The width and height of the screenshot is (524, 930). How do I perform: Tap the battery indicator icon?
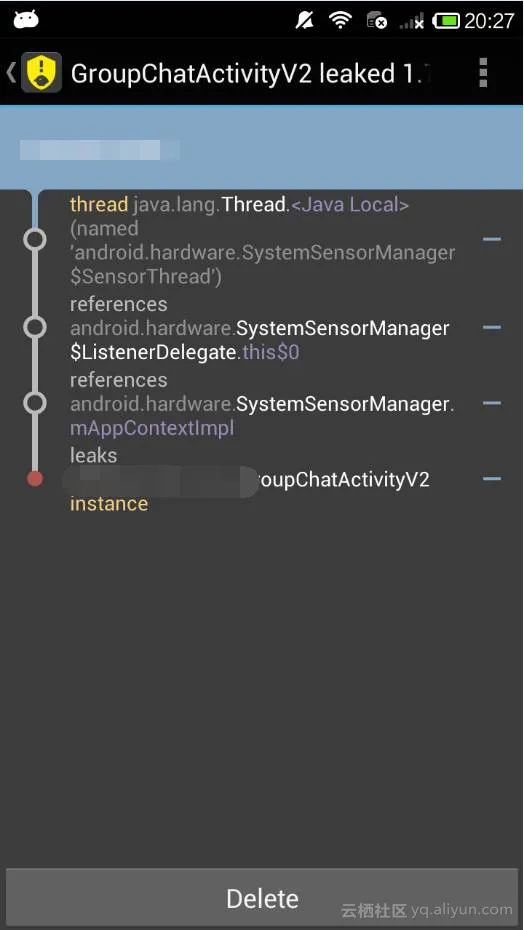pyautogui.click(x=446, y=21)
